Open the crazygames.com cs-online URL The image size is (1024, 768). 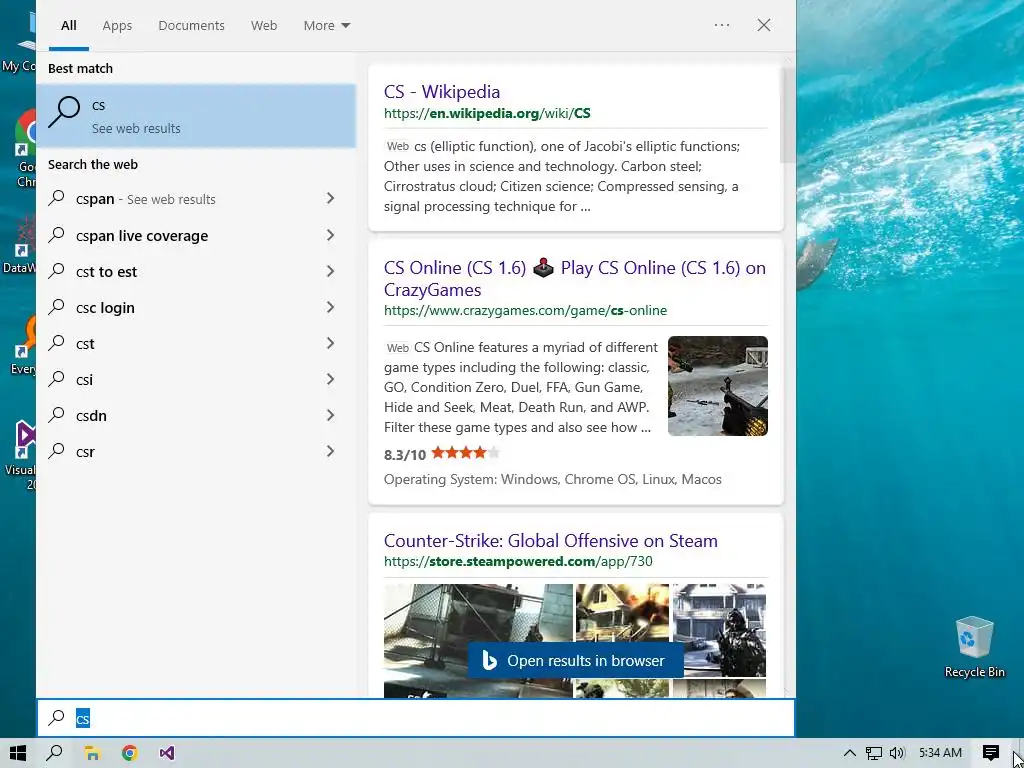(x=525, y=311)
